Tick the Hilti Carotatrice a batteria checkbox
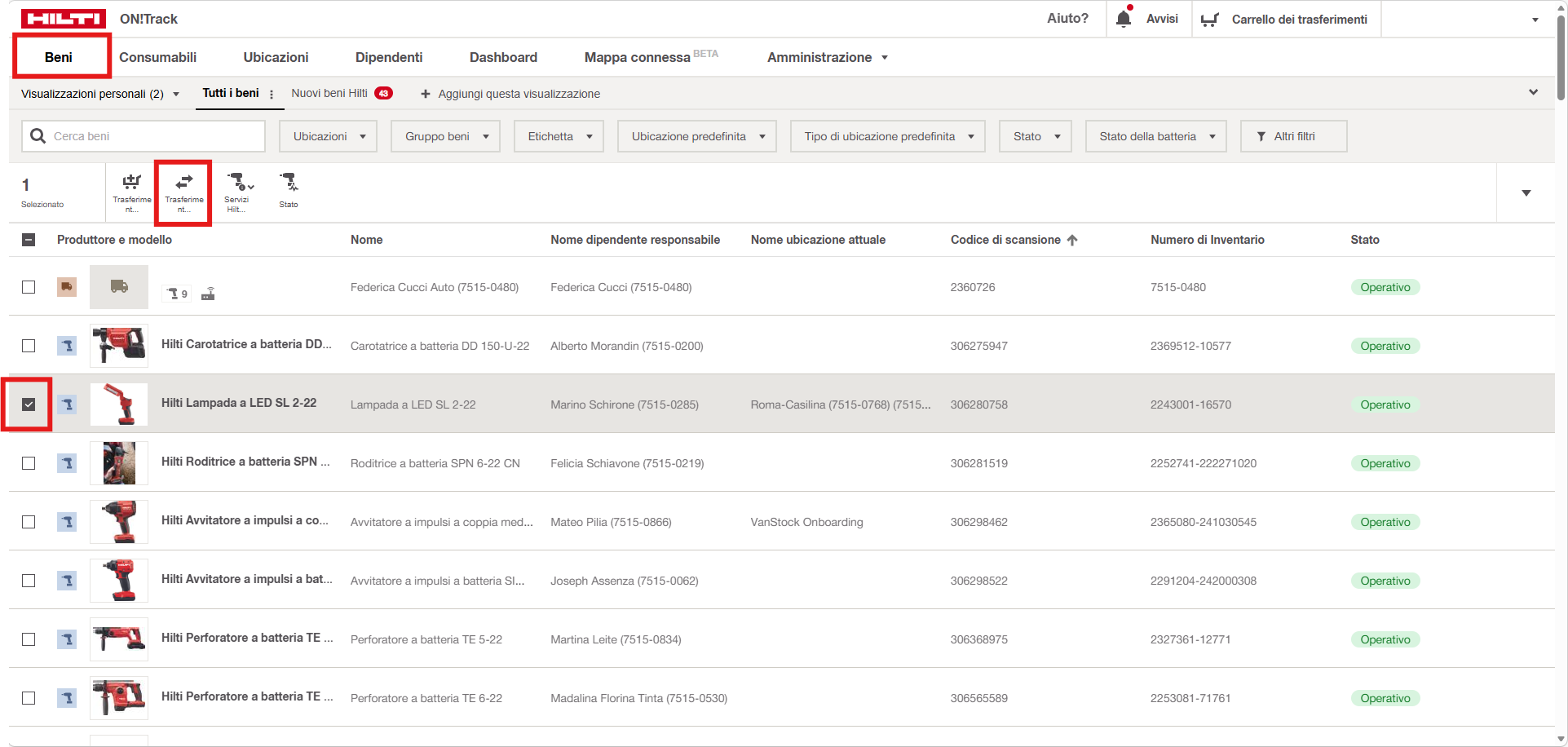 [x=29, y=346]
